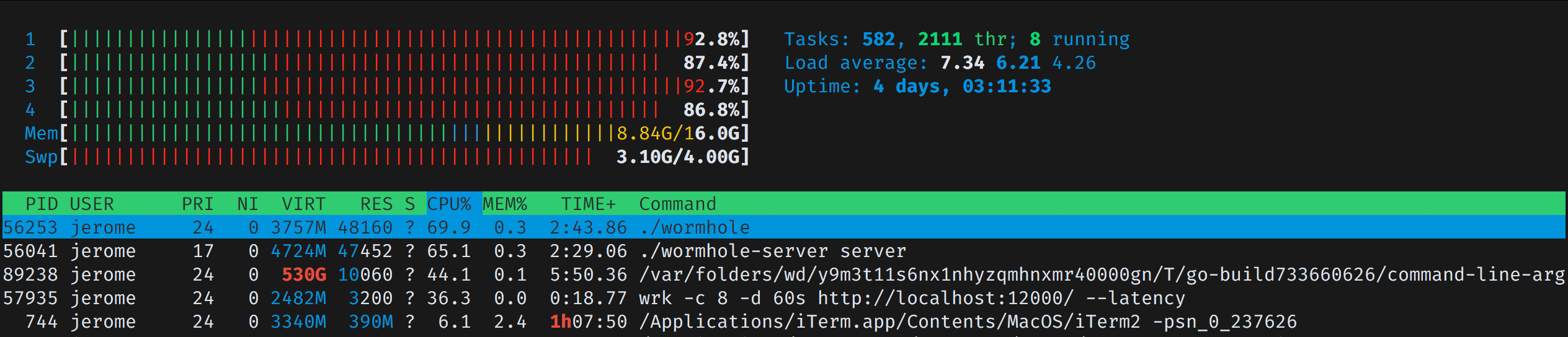This screenshot has height=337, width=1568.
Task: Click CPU 3 usage meter bar
Action: point(404,86)
